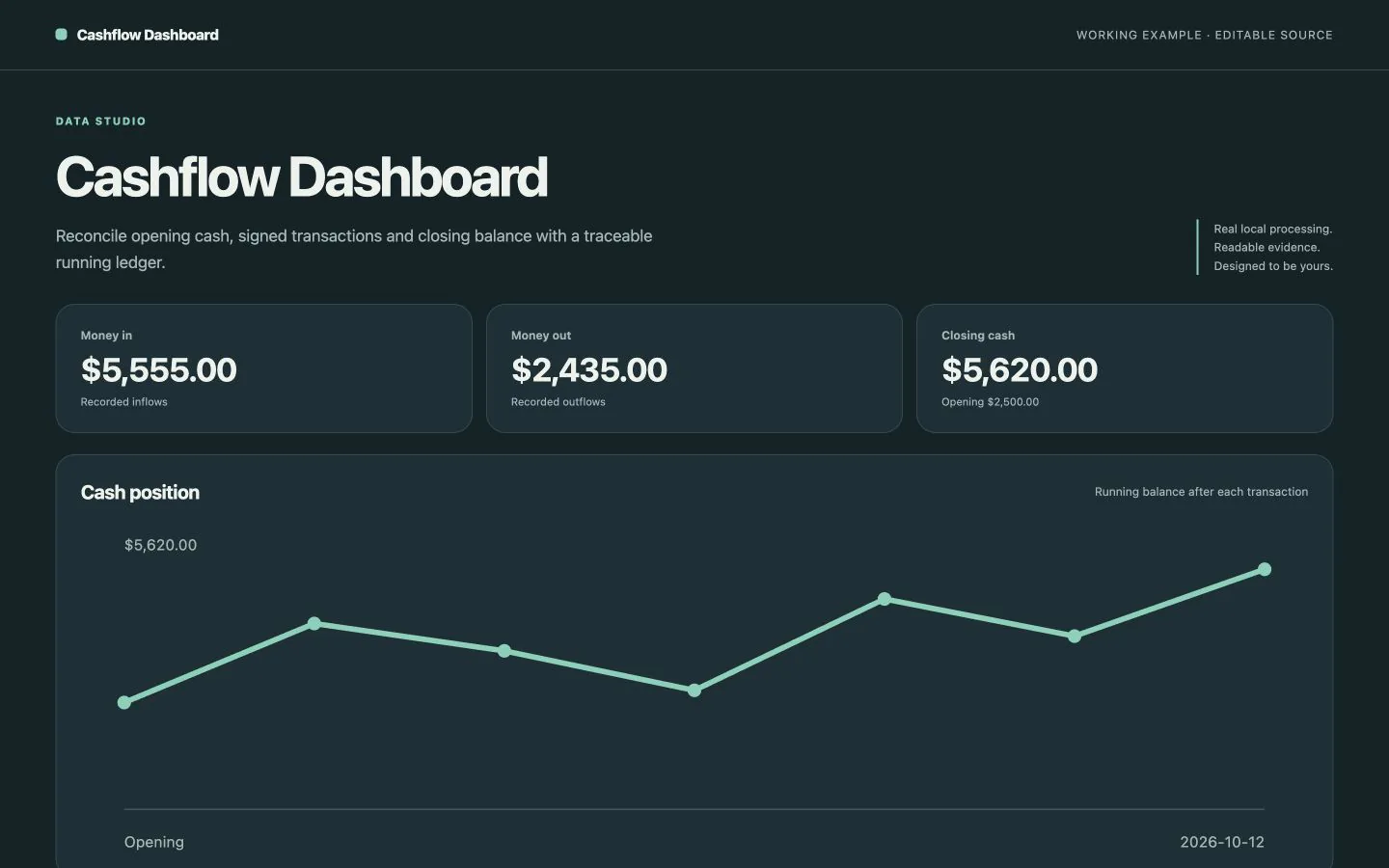Click the "Real local processing." side note
The width and height of the screenshot is (1389, 868).
(1273, 229)
